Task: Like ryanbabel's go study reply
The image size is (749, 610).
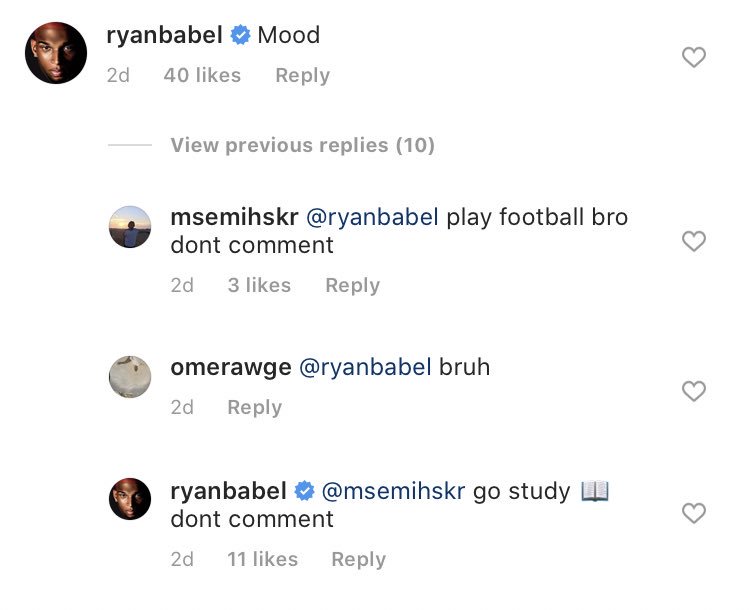Action: coord(694,514)
